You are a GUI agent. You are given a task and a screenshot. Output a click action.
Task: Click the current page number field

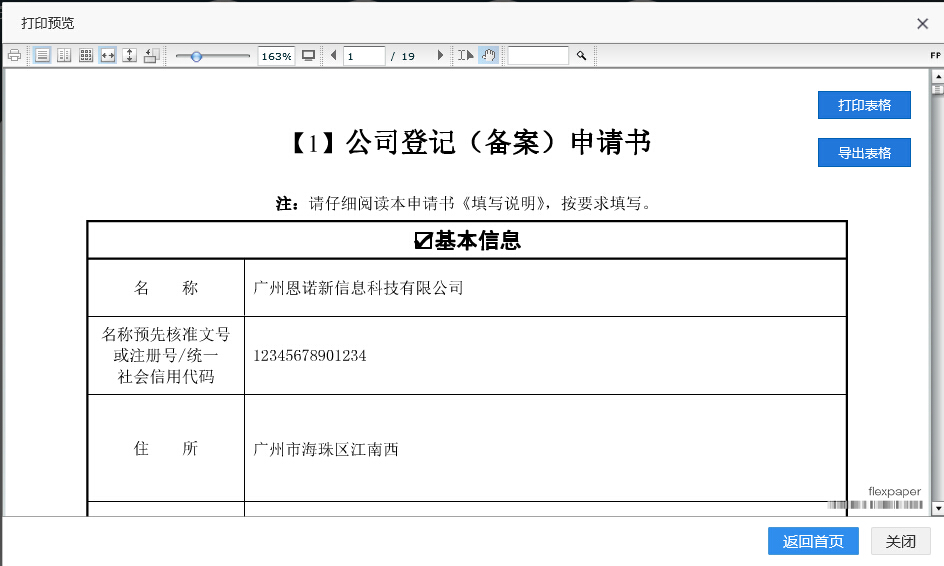(x=364, y=56)
